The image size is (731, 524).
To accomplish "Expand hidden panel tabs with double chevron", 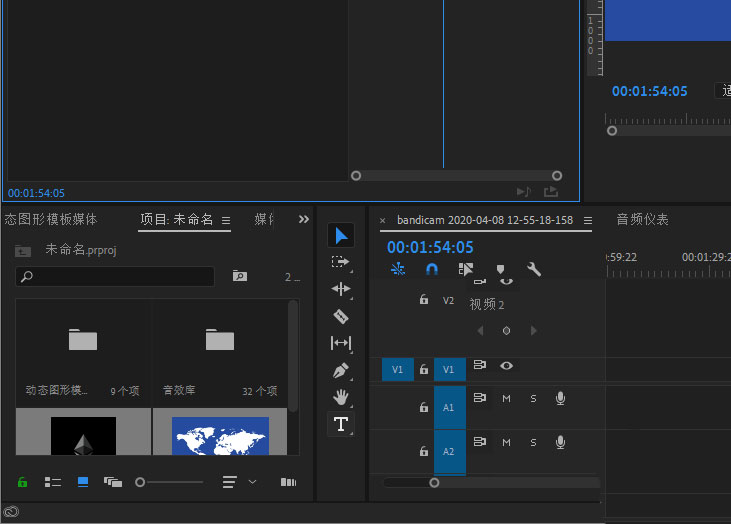I will point(304,219).
